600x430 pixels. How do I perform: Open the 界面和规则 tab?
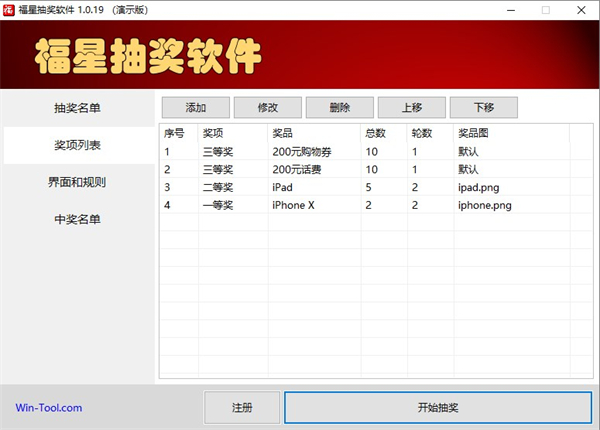coord(78,183)
